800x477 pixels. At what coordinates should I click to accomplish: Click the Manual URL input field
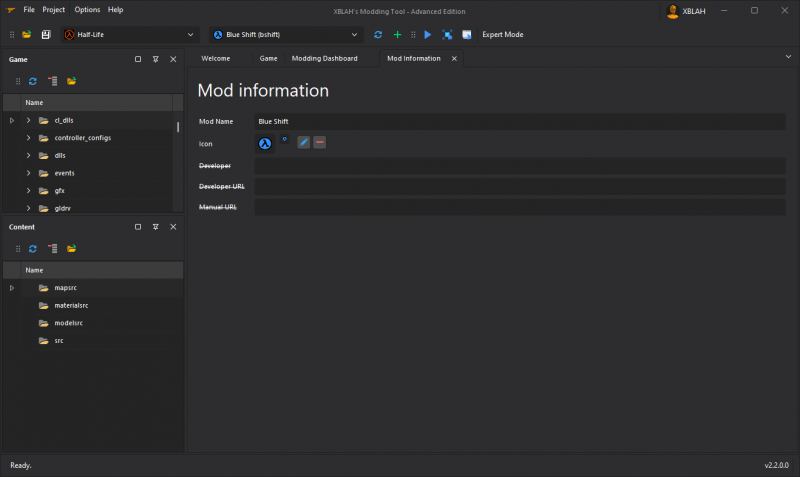click(x=520, y=207)
